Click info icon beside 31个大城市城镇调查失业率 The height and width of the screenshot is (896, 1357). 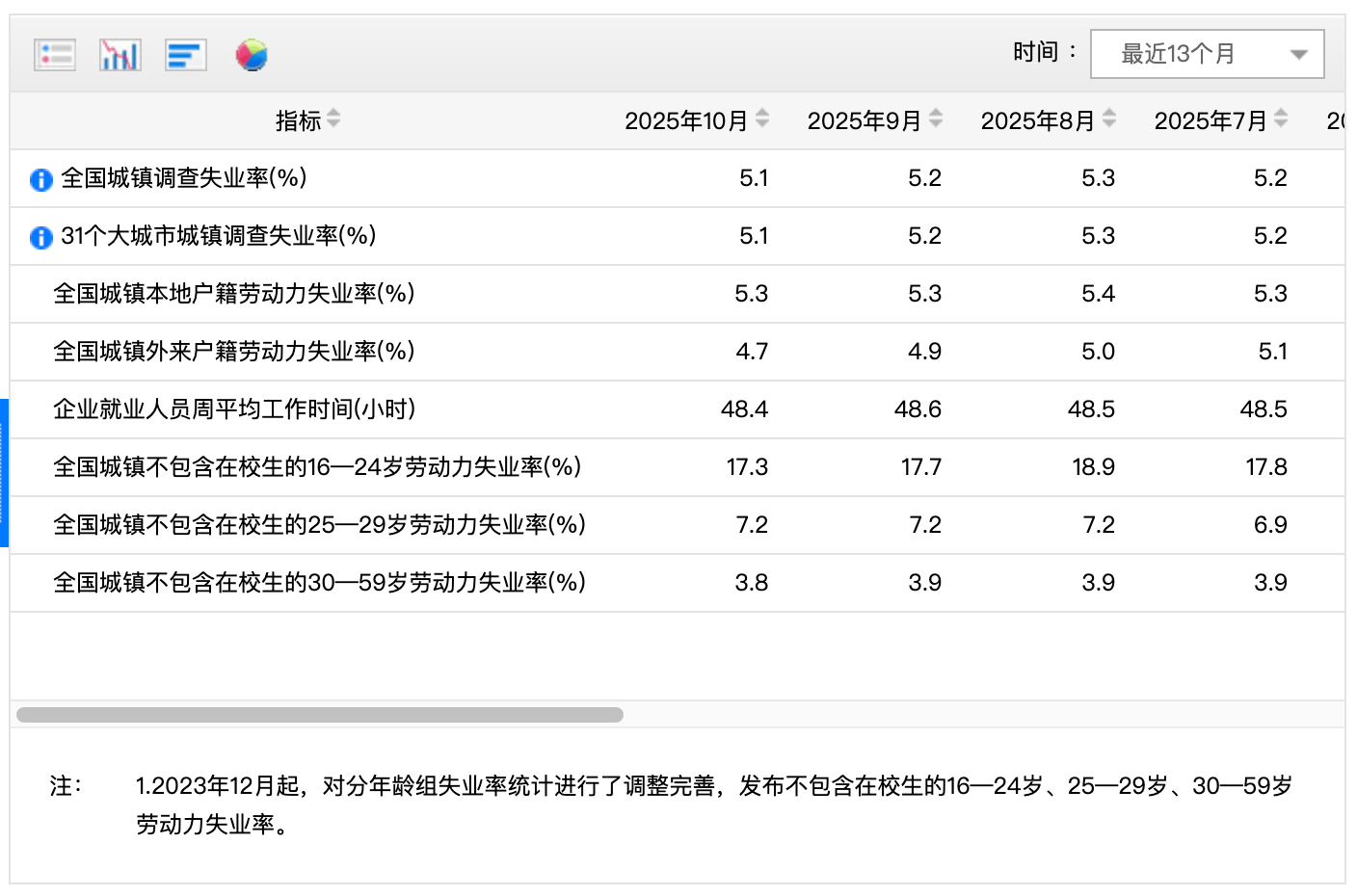[41, 237]
